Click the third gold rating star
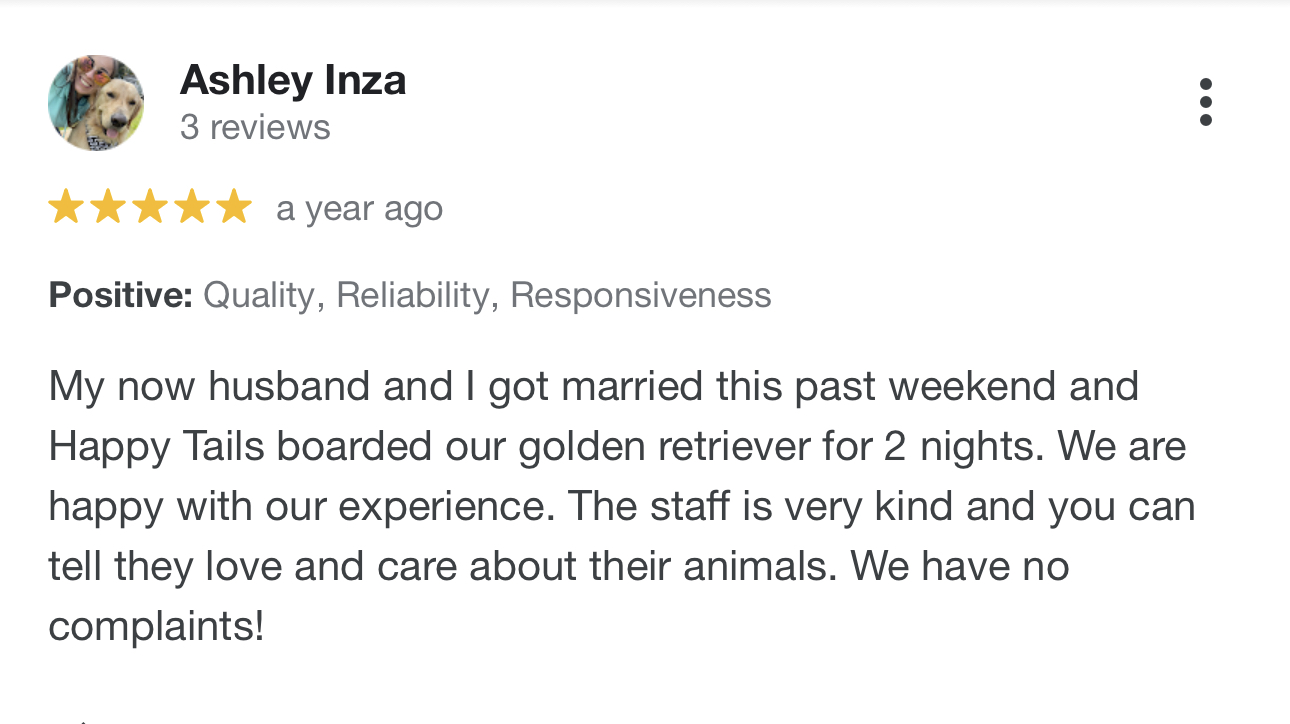Image resolution: width=1290 pixels, height=724 pixels. click(149, 208)
